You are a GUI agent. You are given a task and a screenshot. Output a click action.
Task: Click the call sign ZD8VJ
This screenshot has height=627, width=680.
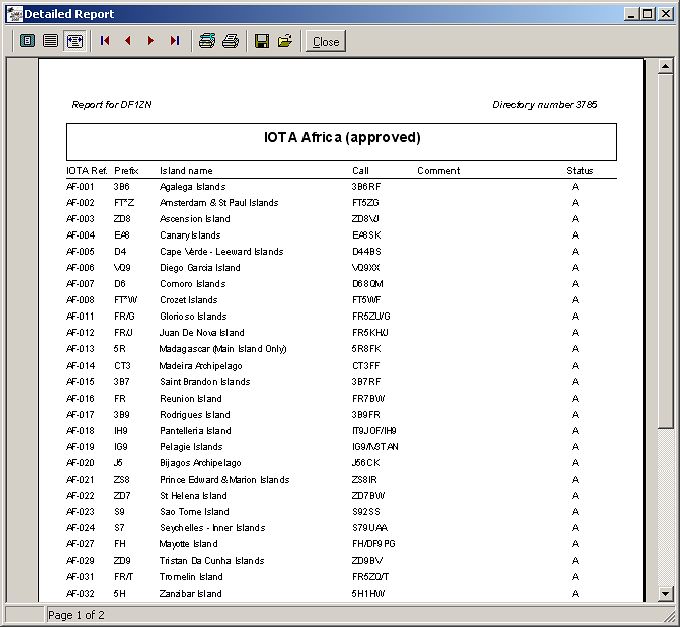click(x=366, y=219)
